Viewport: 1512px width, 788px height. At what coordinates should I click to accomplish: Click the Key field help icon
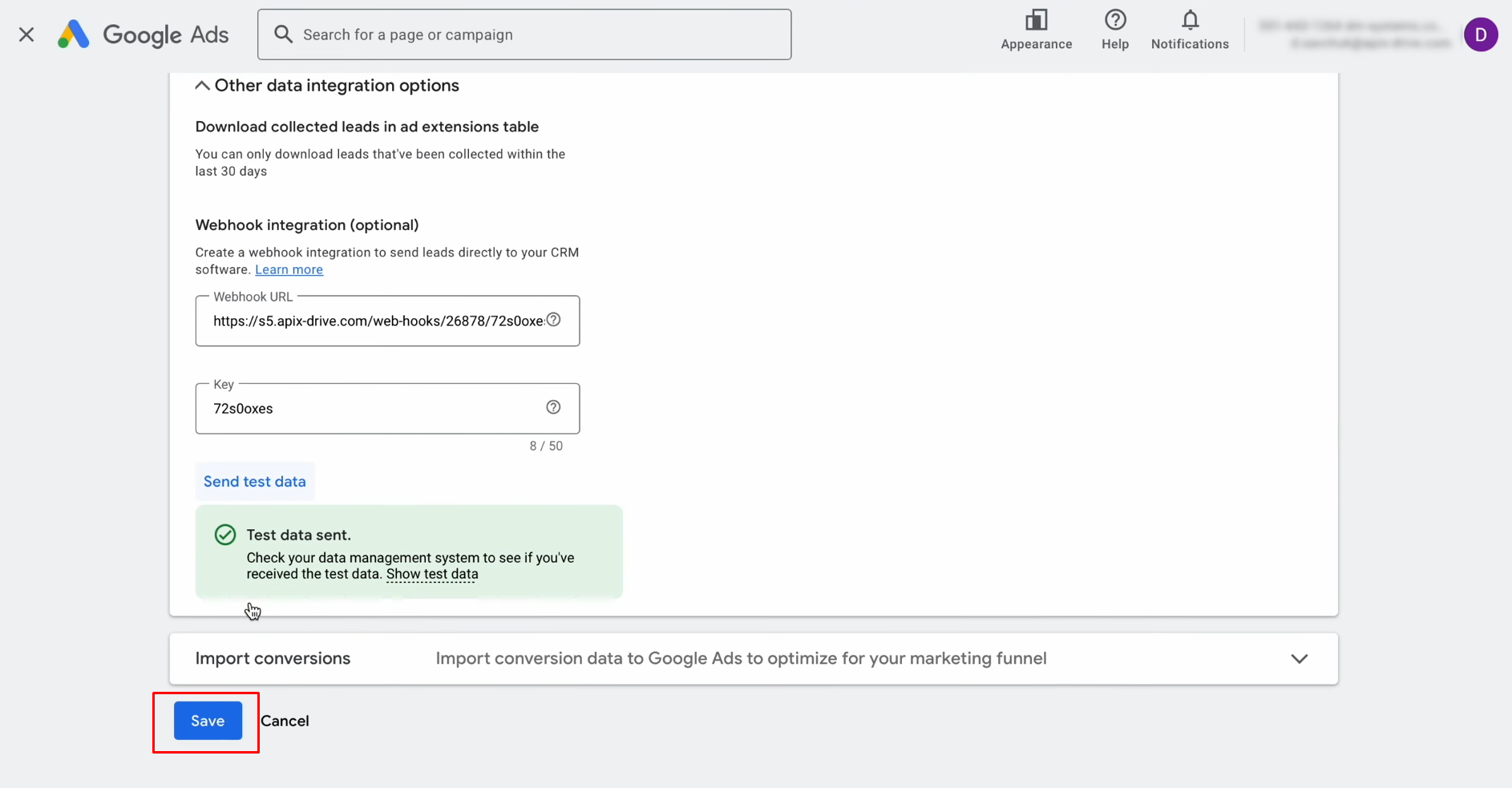[x=553, y=406]
